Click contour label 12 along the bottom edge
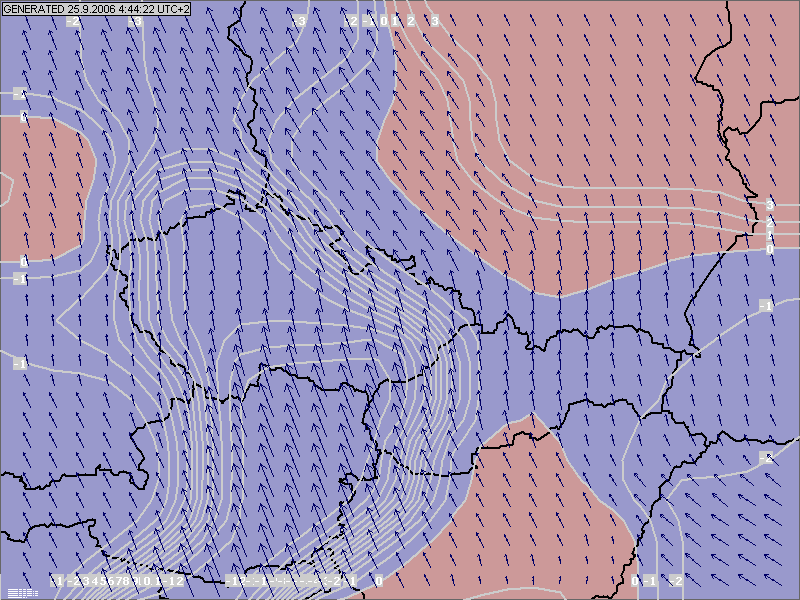This screenshot has width=800, height=600. tap(176, 581)
